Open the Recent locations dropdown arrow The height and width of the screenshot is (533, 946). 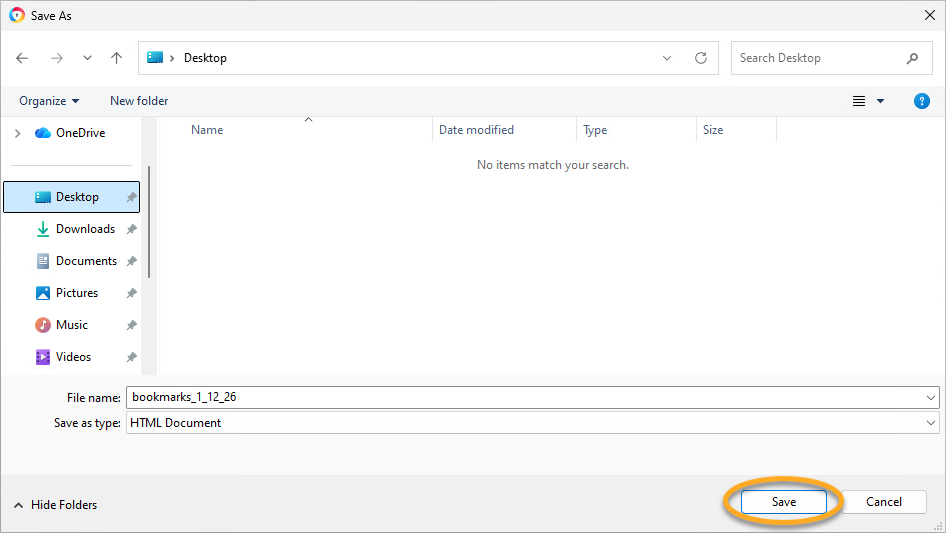pos(87,58)
